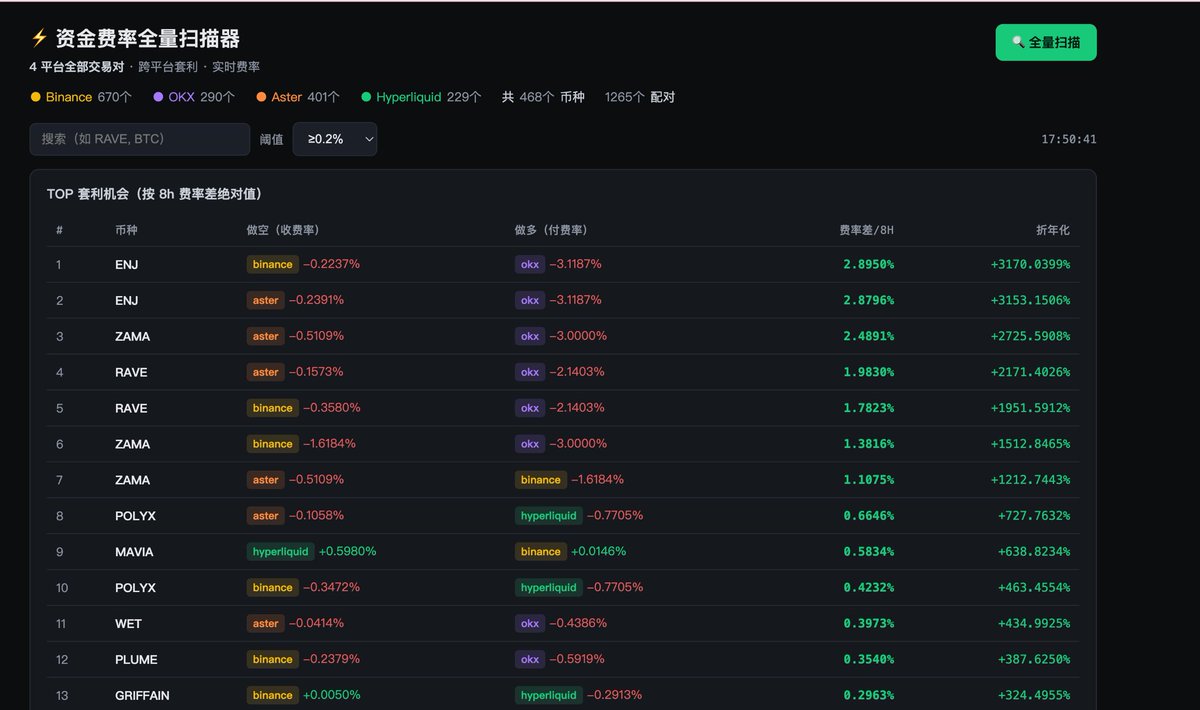Click the MAVIA coin name
This screenshot has height=710, width=1200.
tap(134, 552)
